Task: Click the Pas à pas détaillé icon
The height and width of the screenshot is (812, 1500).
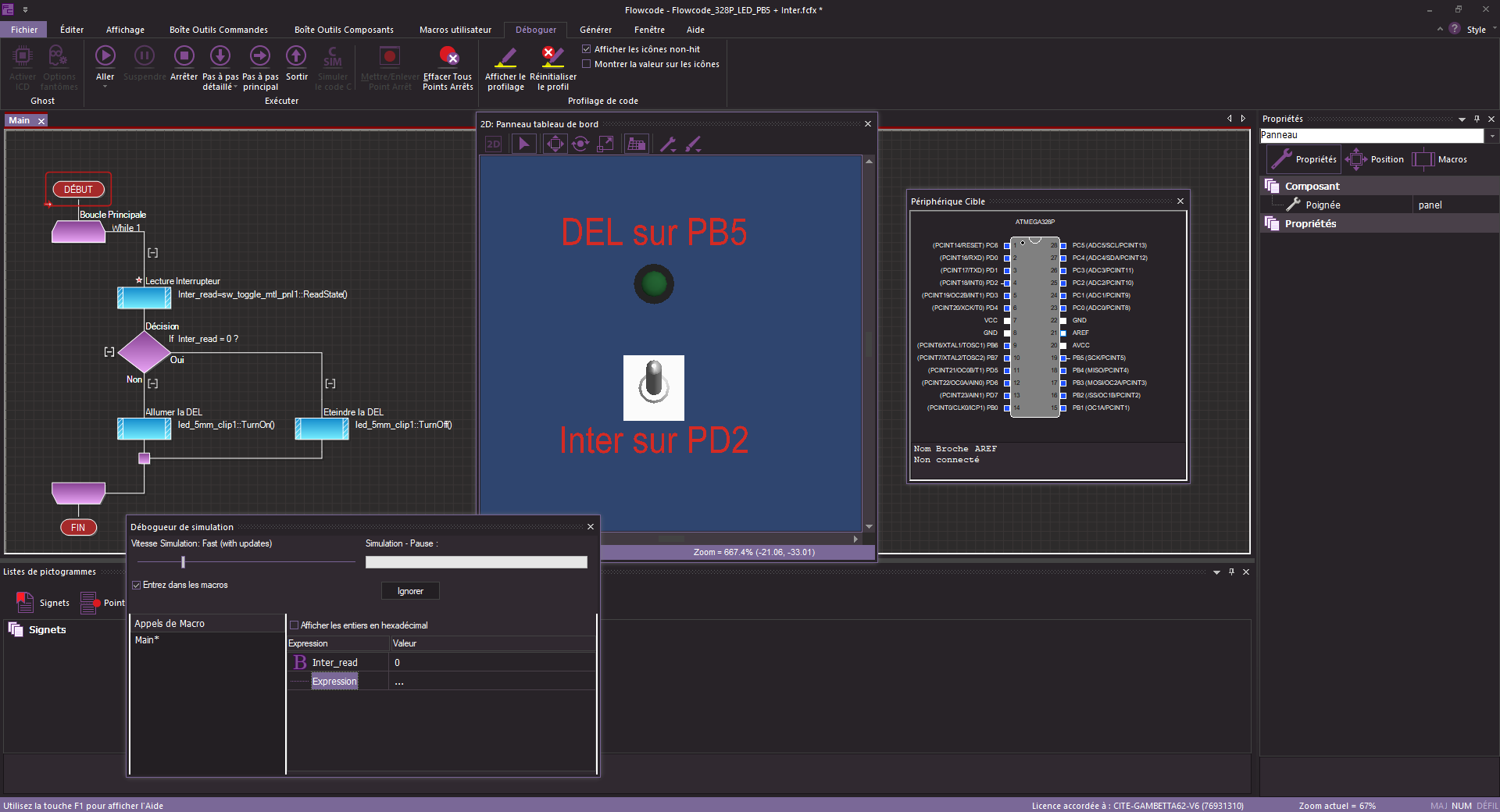Action: 220,56
